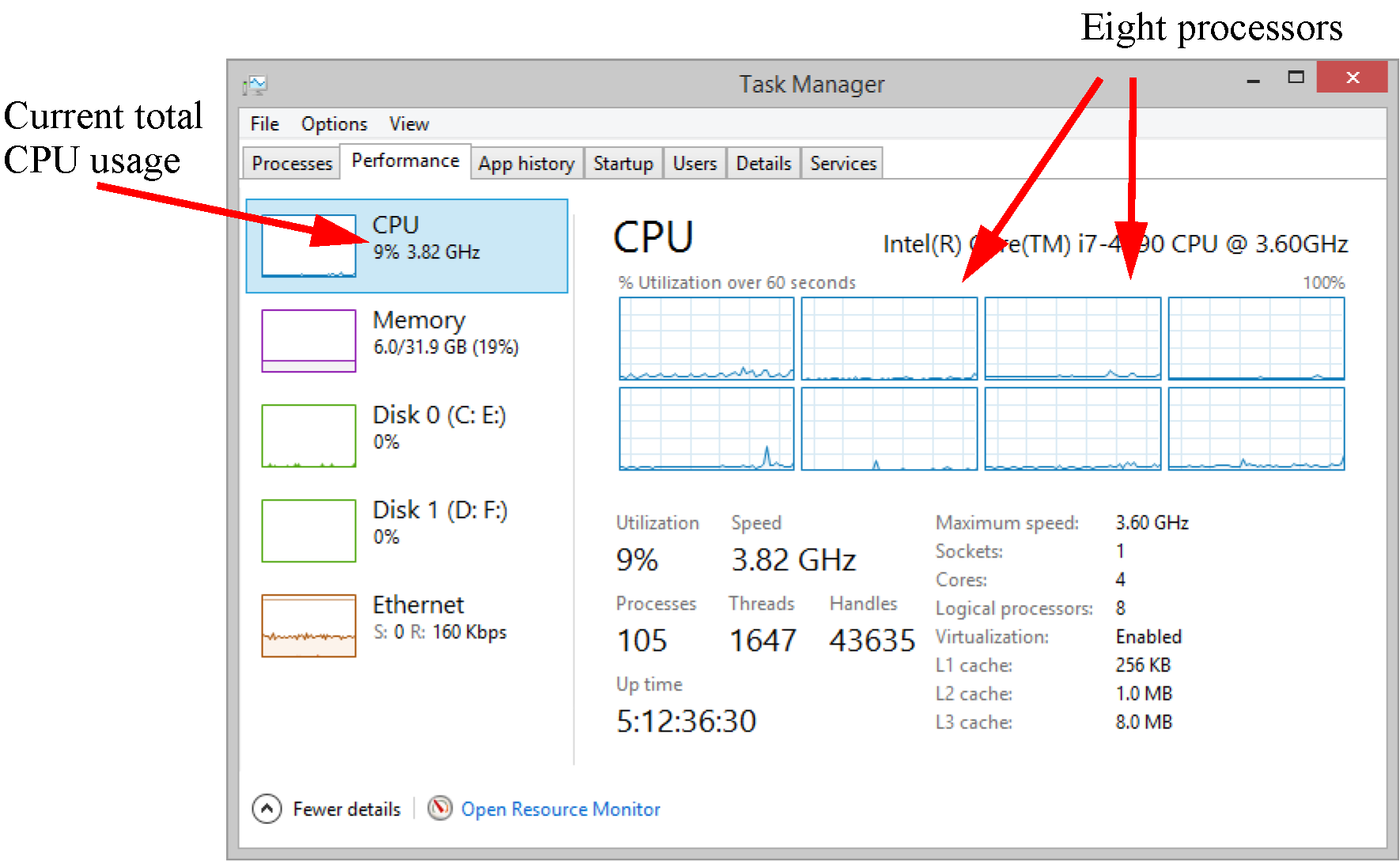Click the Open Resource Monitor link
The width and height of the screenshot is (1400, 862).
tap(560, 809)
